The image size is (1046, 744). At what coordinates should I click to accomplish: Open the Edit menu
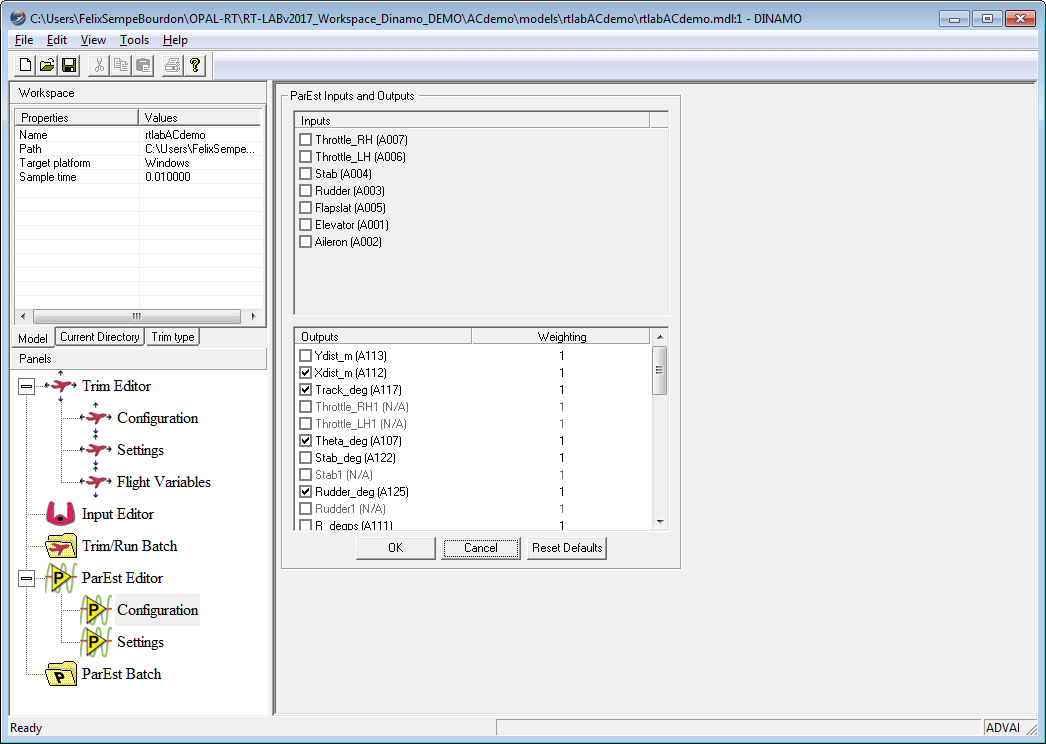(x=57, y=40)
